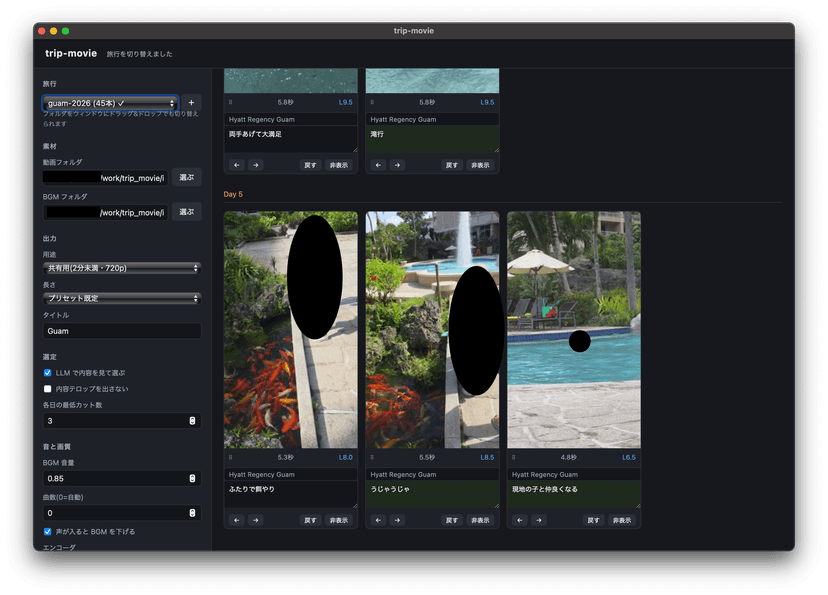Click the drag handle on the 現地の子と仲良くなる card

click(514, 457)
